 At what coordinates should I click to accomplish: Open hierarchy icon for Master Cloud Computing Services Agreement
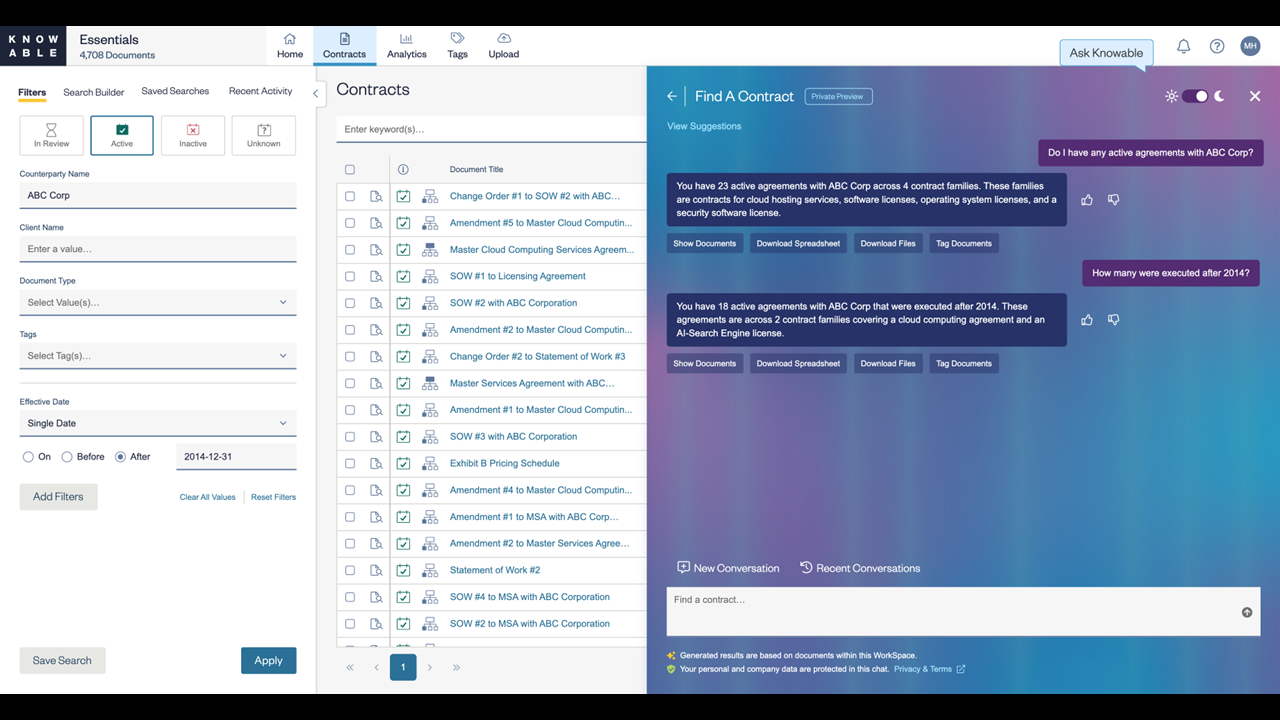[x=430, y=249]
